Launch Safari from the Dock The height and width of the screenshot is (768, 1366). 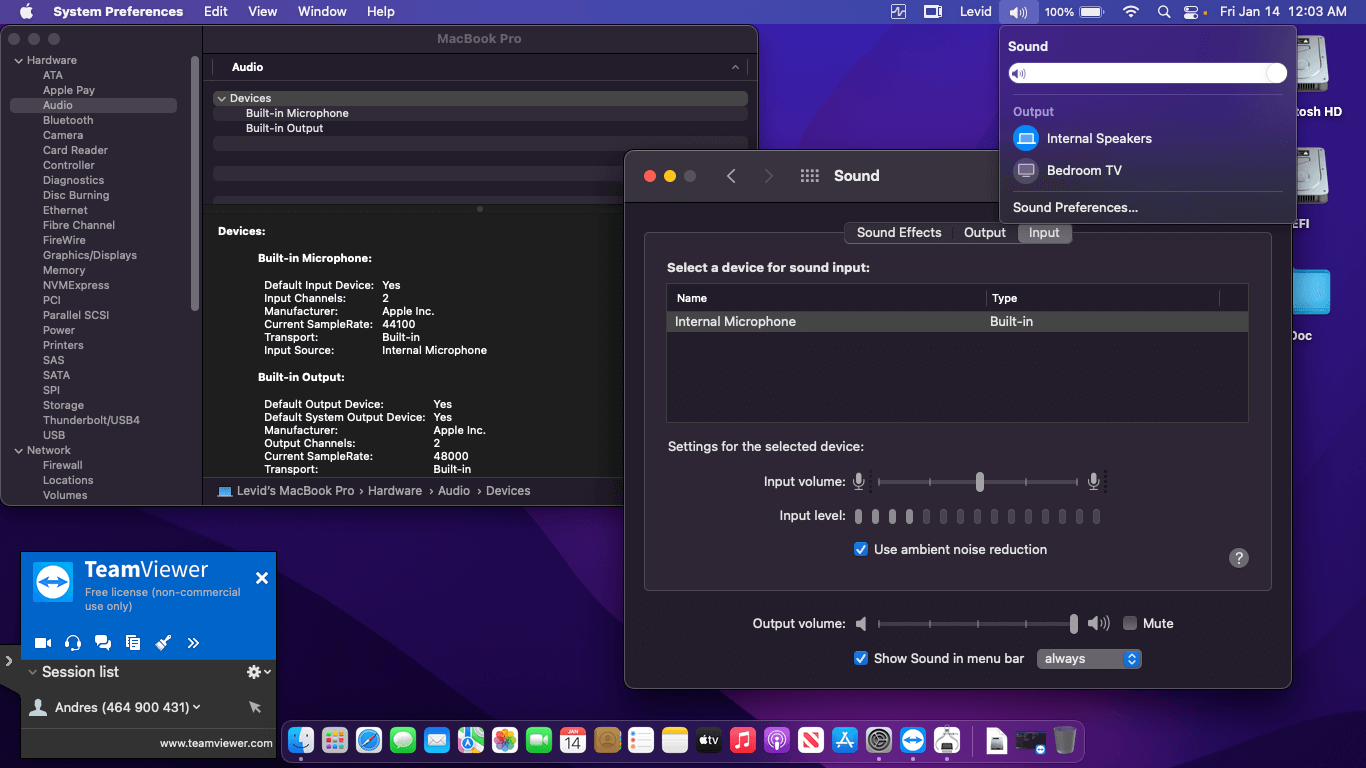[x=369, y=740]
